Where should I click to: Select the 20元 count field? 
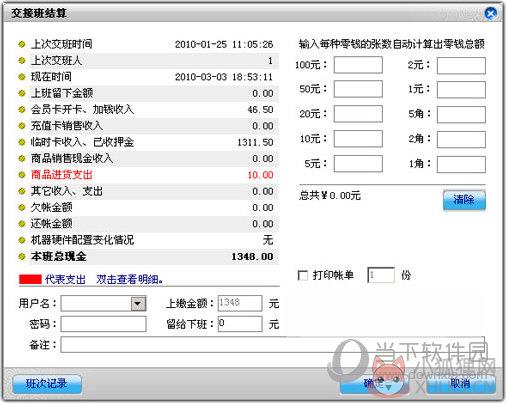coord(358,114)
